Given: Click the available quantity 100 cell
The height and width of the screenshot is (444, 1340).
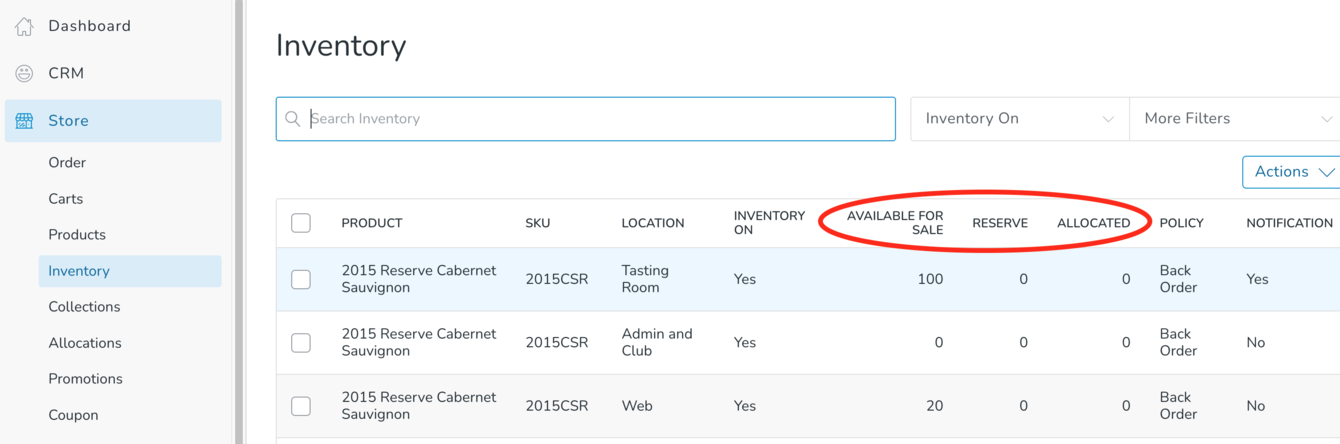Looking at the screenshot, I should click(930, 279).
